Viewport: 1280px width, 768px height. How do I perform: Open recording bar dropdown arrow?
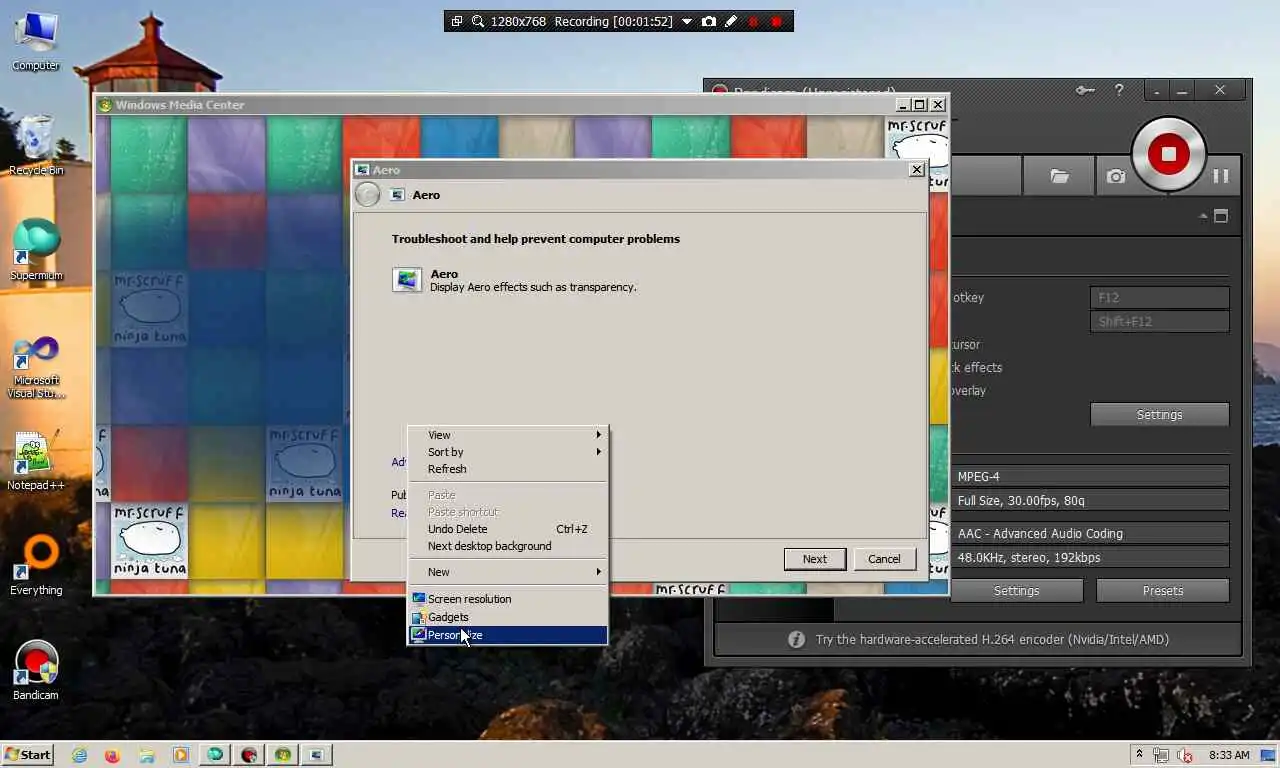tap(686, 21)
